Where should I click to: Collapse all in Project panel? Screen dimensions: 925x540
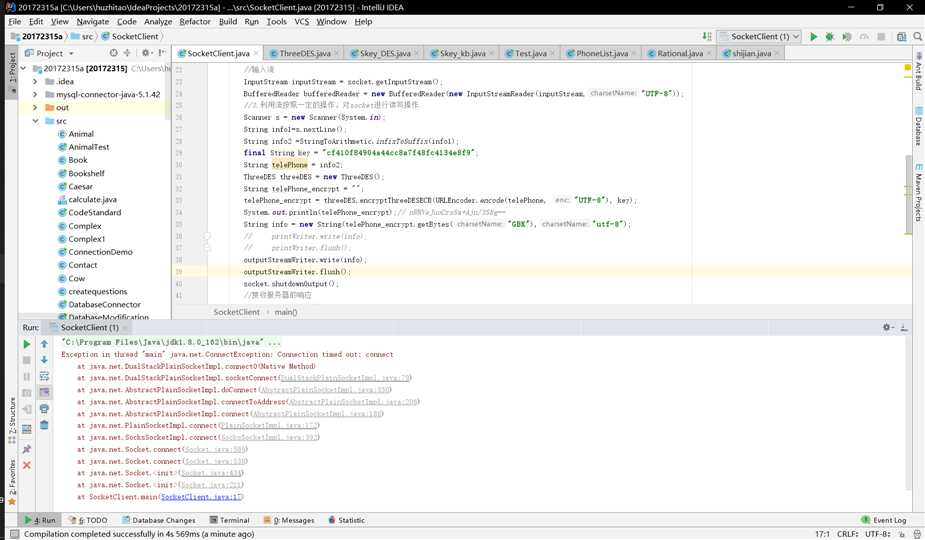point(127,53)
